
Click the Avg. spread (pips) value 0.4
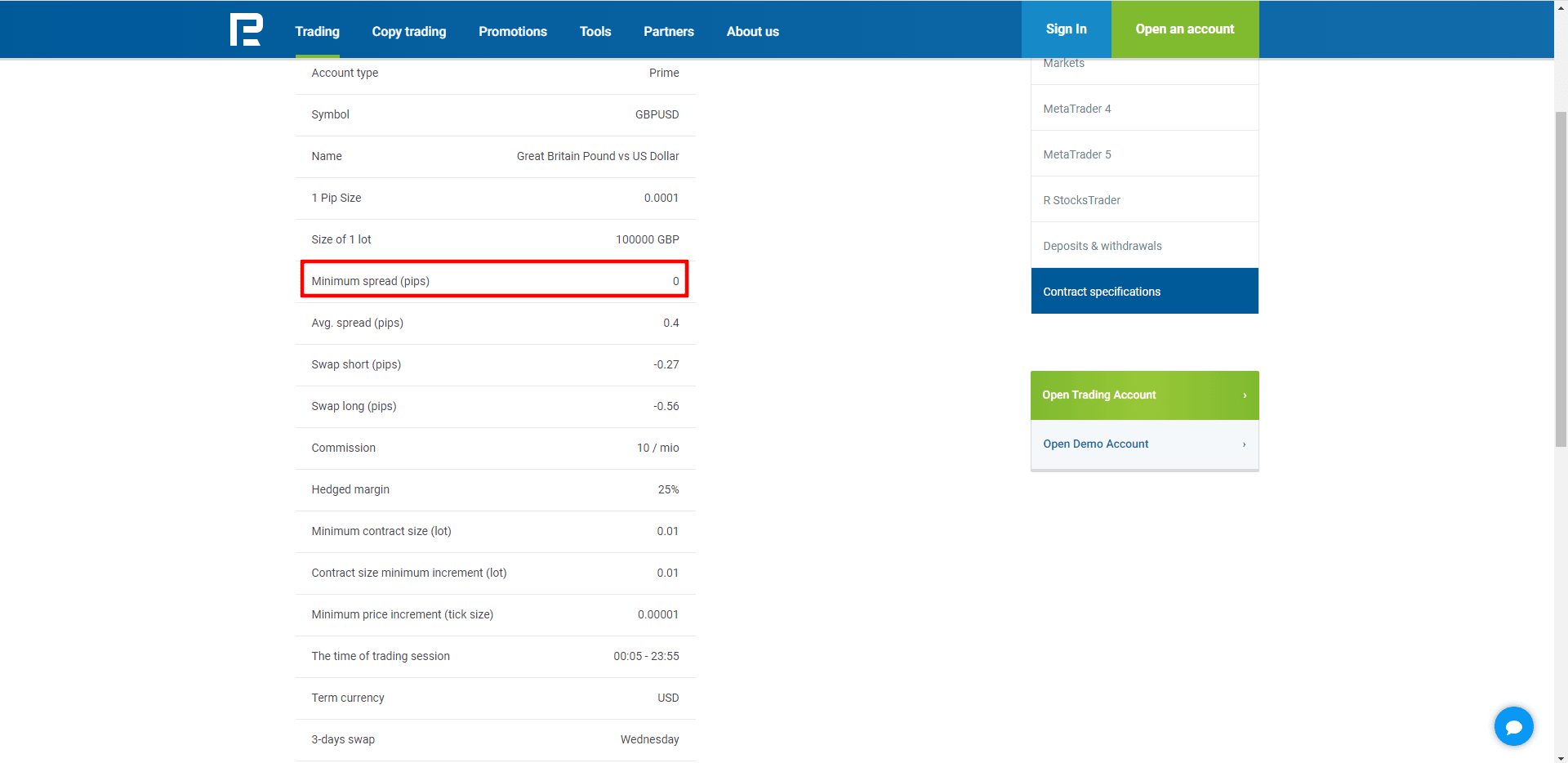pyautogui.click(x=671, y=323)
